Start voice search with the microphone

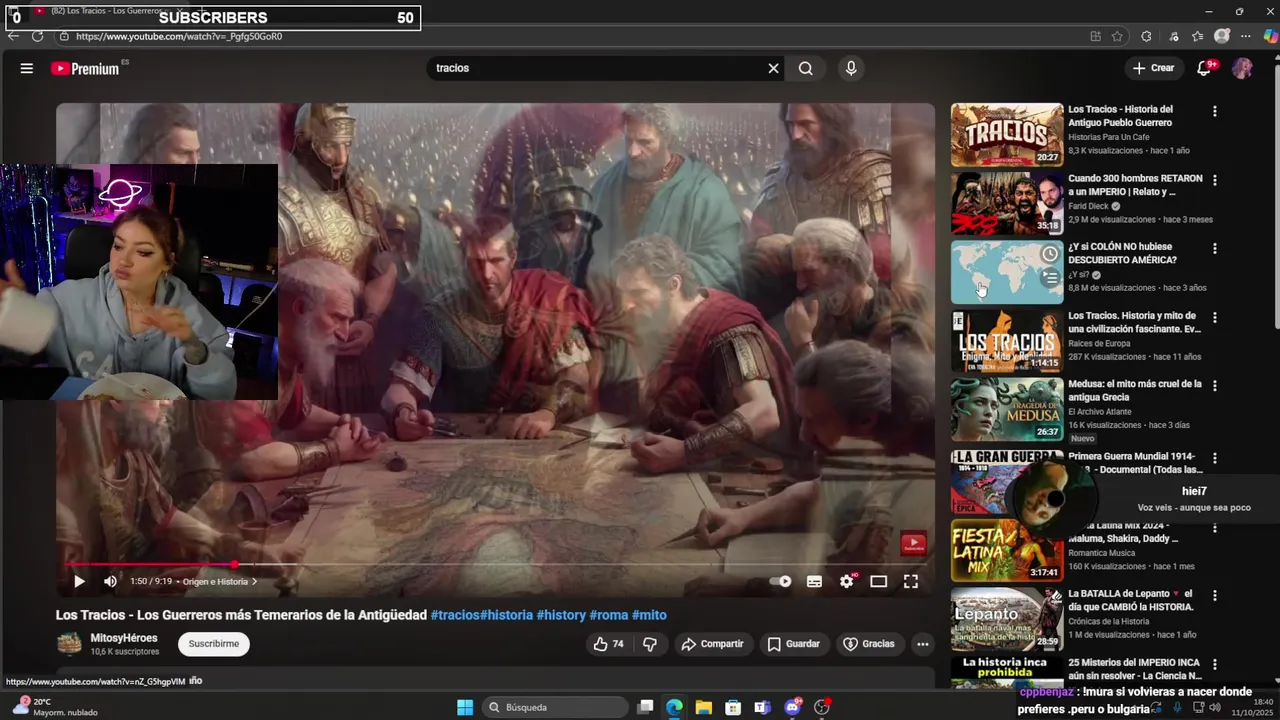coord(851,68)
